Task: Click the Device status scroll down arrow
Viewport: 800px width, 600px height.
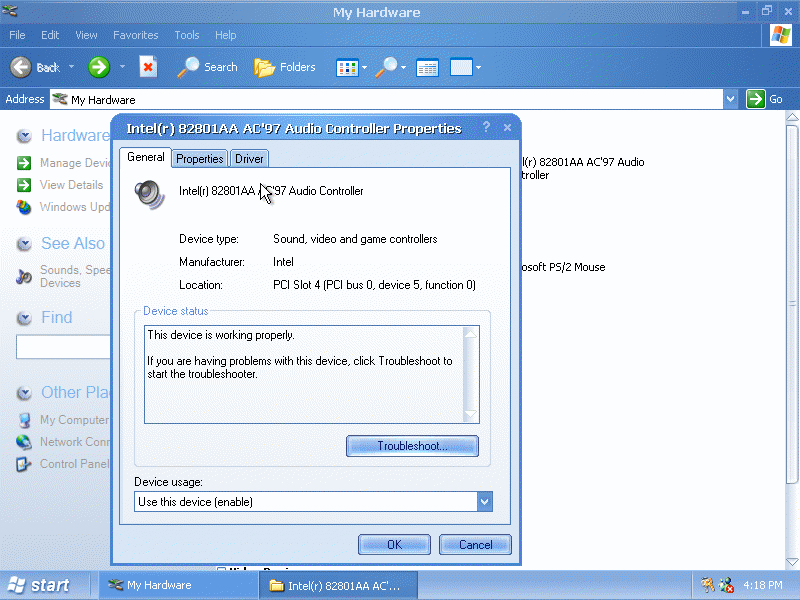Action: click(x=470, y=414)
